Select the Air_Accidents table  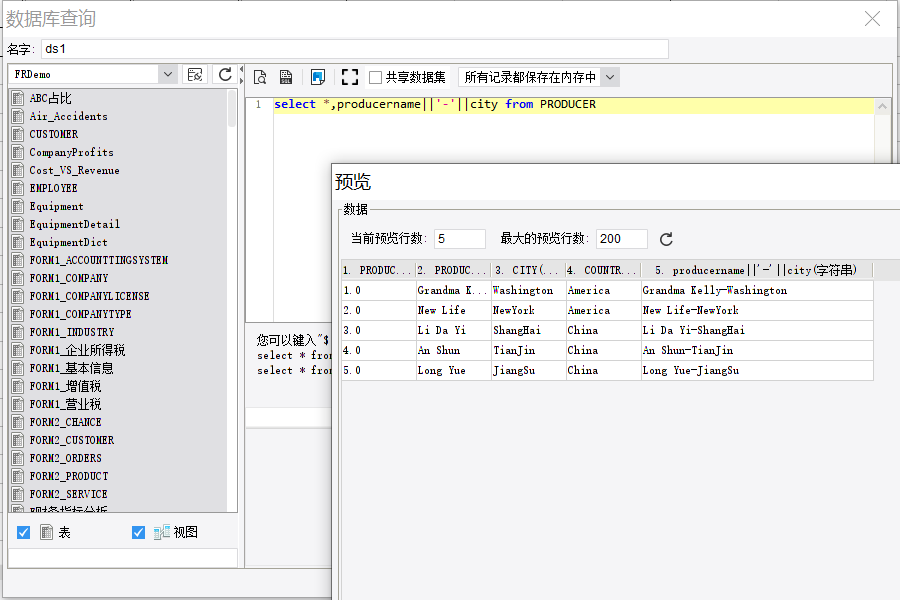click(x=68, y=117)
